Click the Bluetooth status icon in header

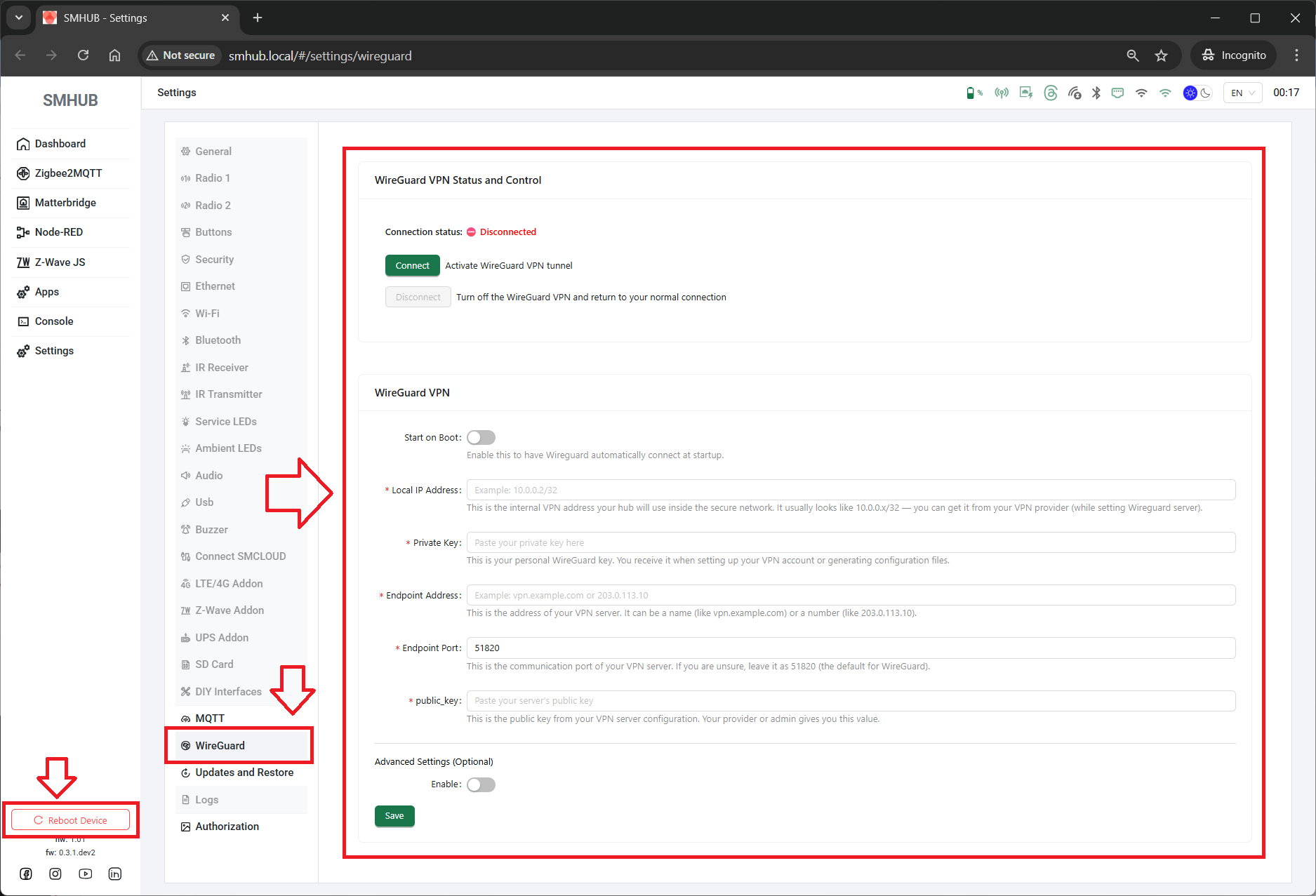(x=1096, y=93)
